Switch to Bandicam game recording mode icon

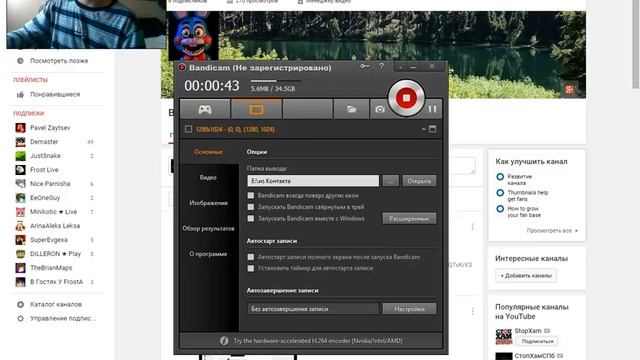(x=205, y=109)
